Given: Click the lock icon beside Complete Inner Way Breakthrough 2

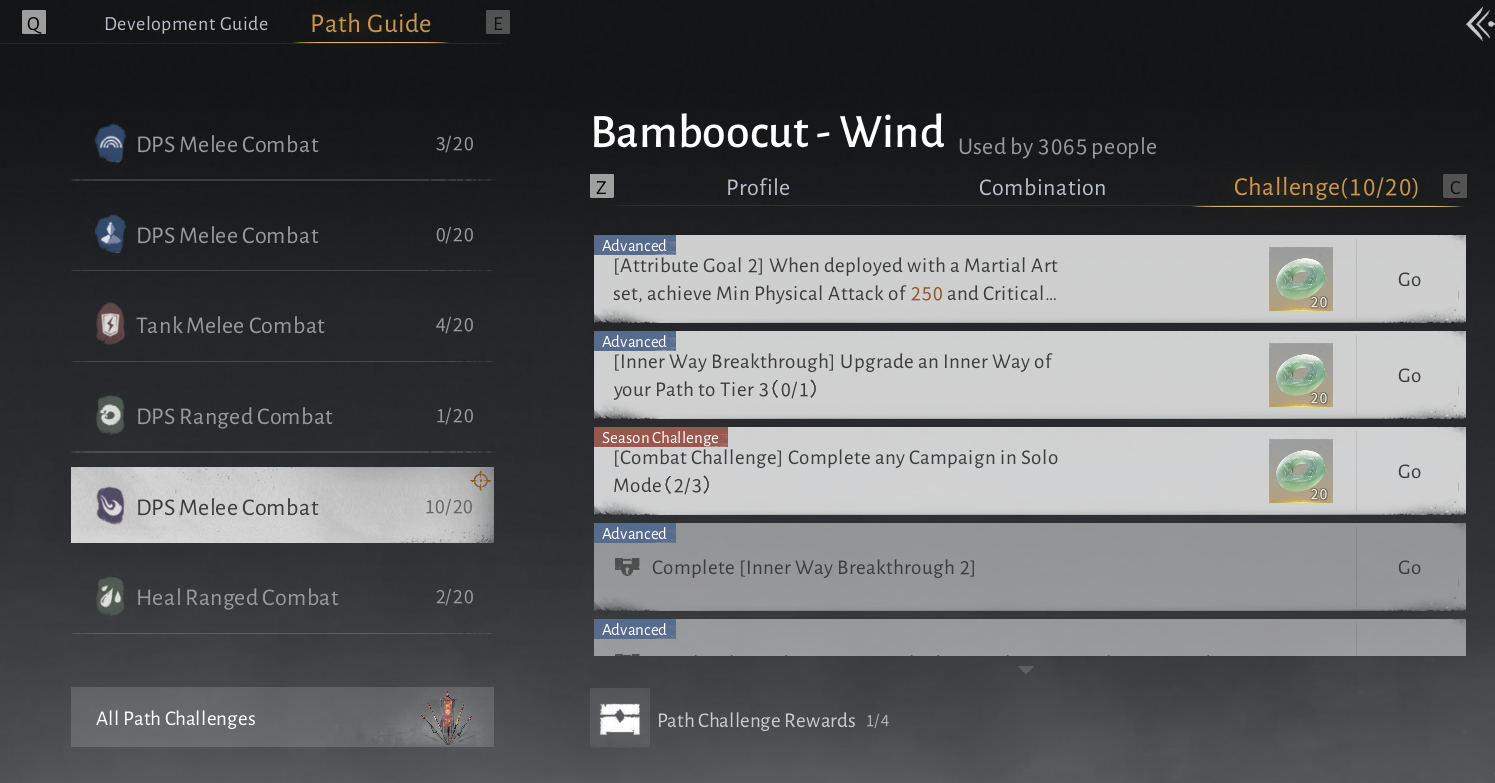Looking at the screenshot, I should (x=627, y=567).
